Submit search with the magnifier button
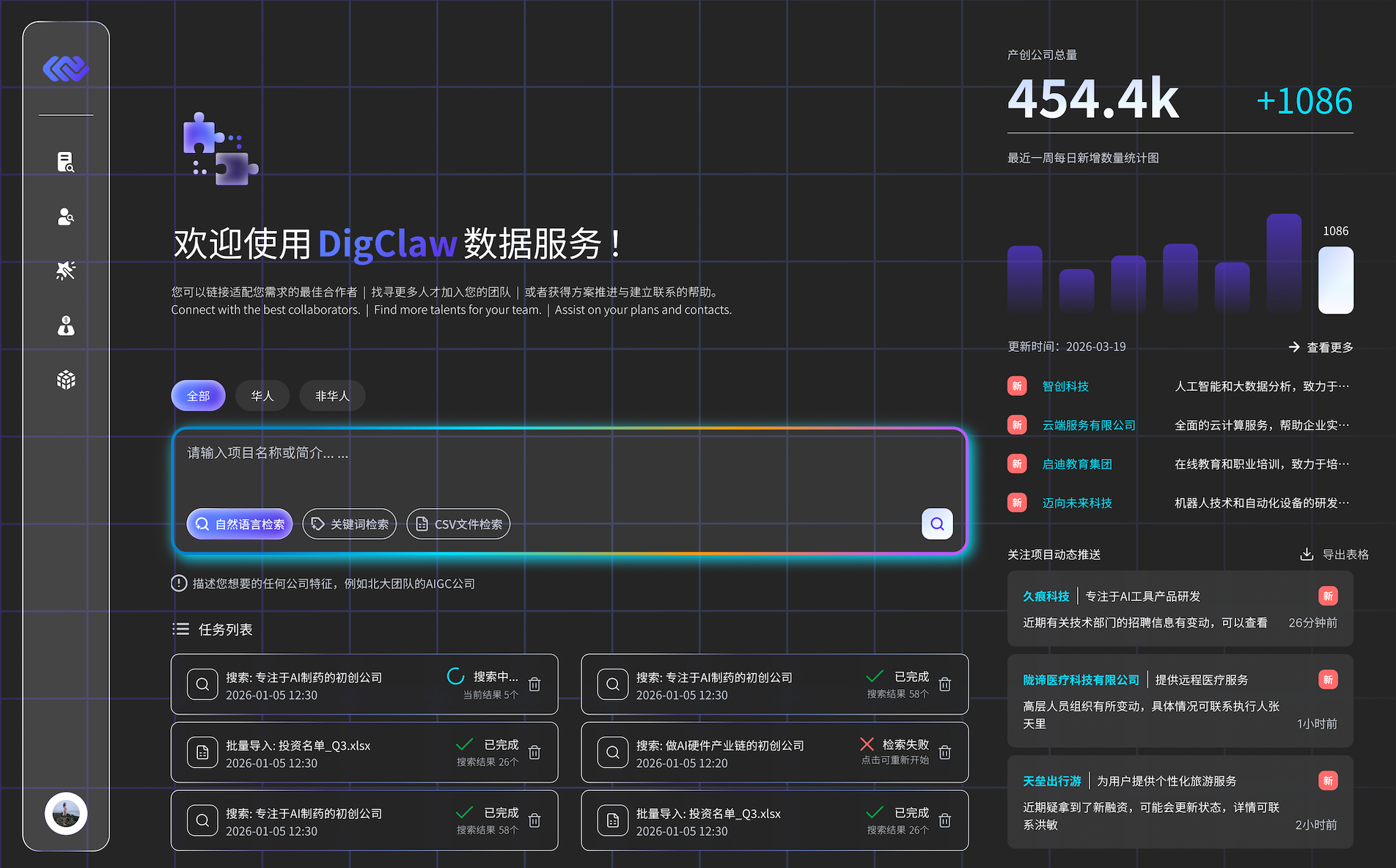Image resolution: width=1396 pixels, height=868 pixels. (936, 523)
